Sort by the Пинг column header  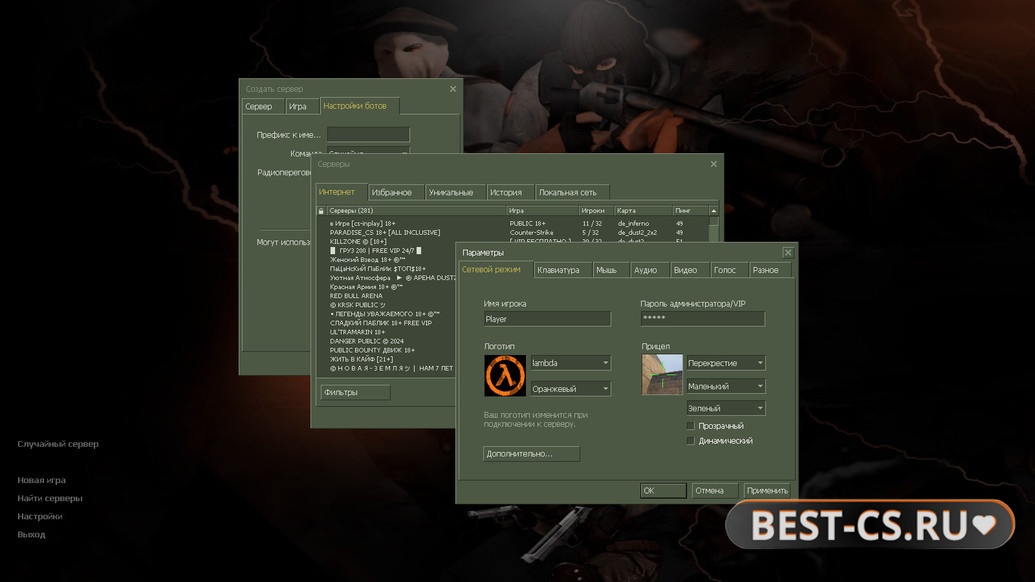pos(690,211)
